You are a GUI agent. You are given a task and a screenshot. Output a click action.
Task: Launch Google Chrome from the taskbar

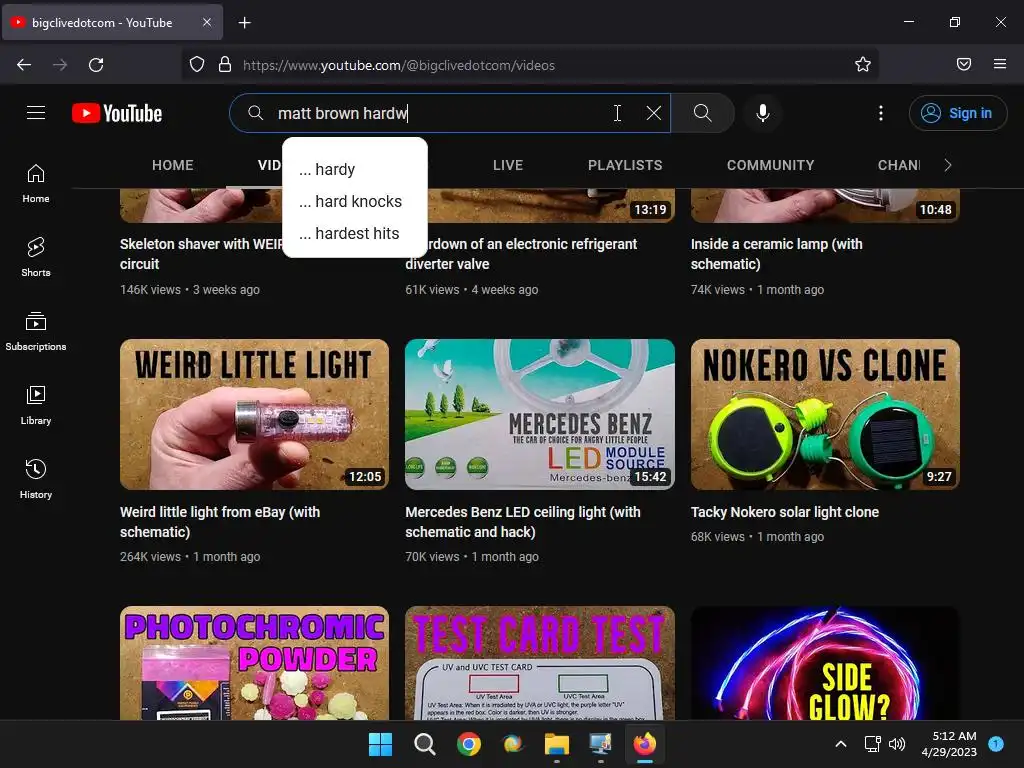tap(468, 744)
